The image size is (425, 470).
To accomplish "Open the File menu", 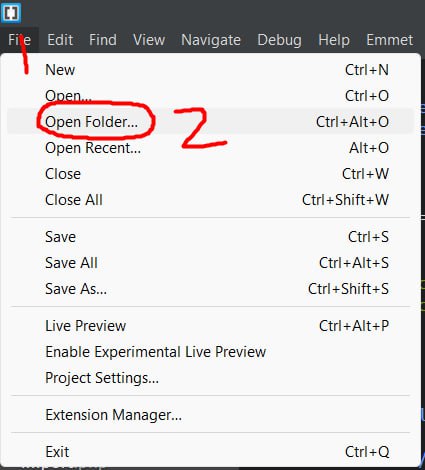I will pyautogui.click(x=19, y=40).
